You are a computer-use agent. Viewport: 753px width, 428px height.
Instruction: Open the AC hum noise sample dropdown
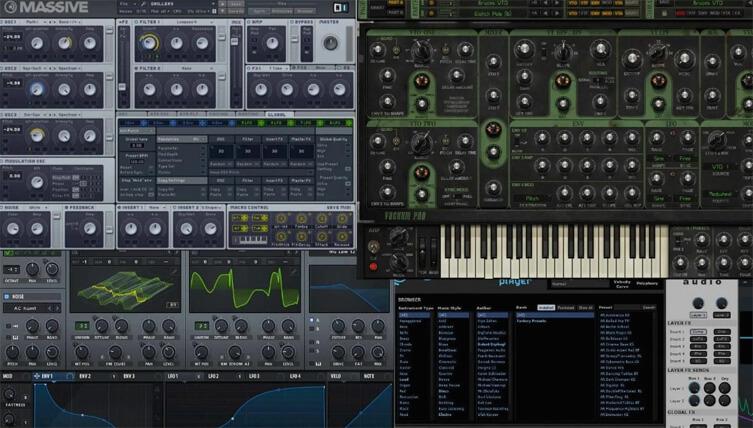(x=30, y=309)
